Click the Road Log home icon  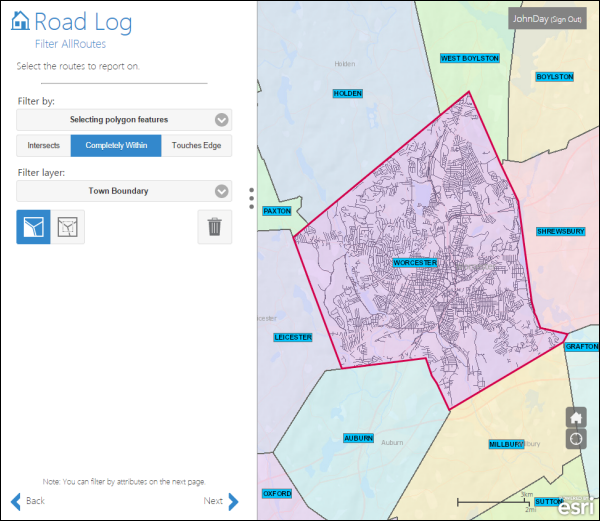pyautogui.click(x=20, y=22)
